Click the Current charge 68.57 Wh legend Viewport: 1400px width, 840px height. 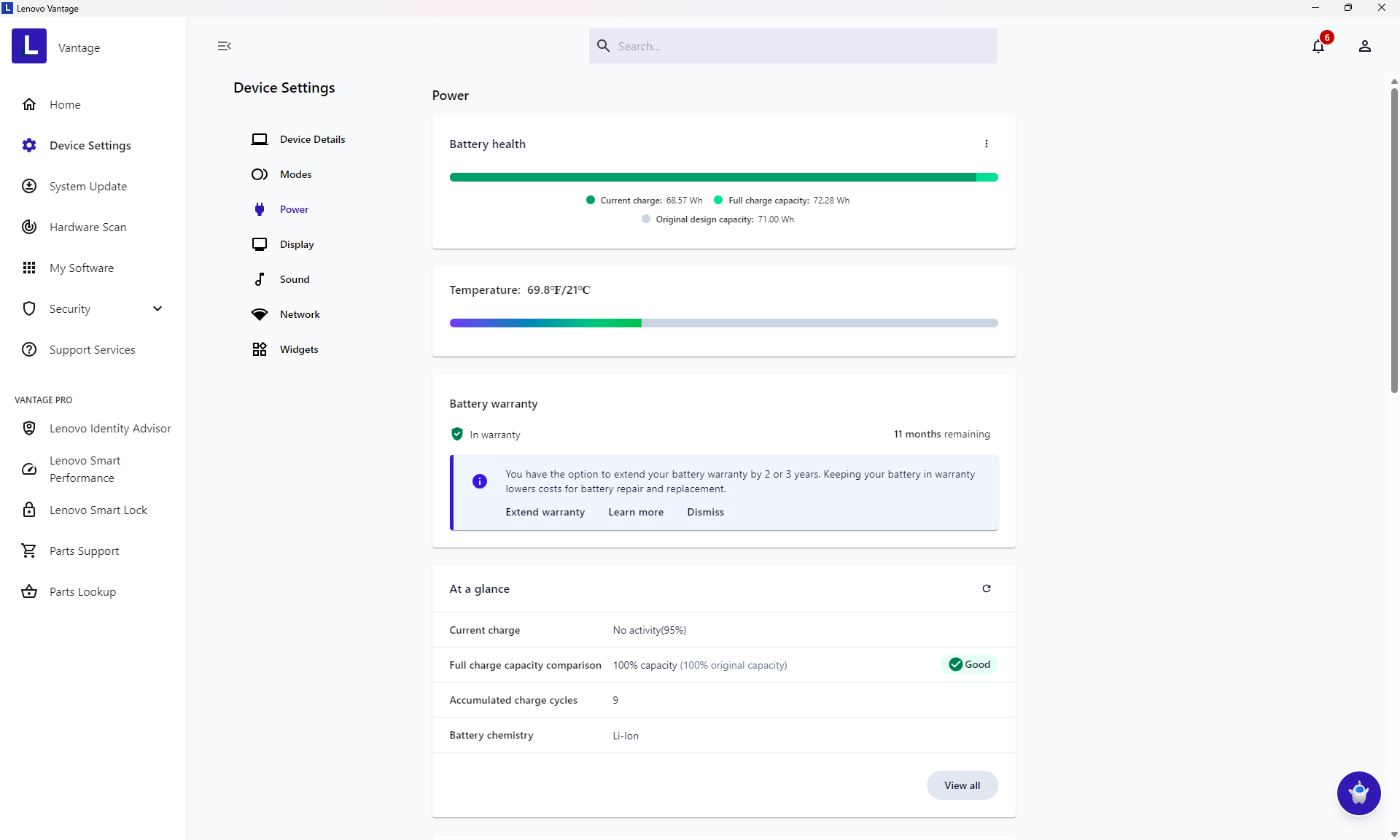pos(645,201)
